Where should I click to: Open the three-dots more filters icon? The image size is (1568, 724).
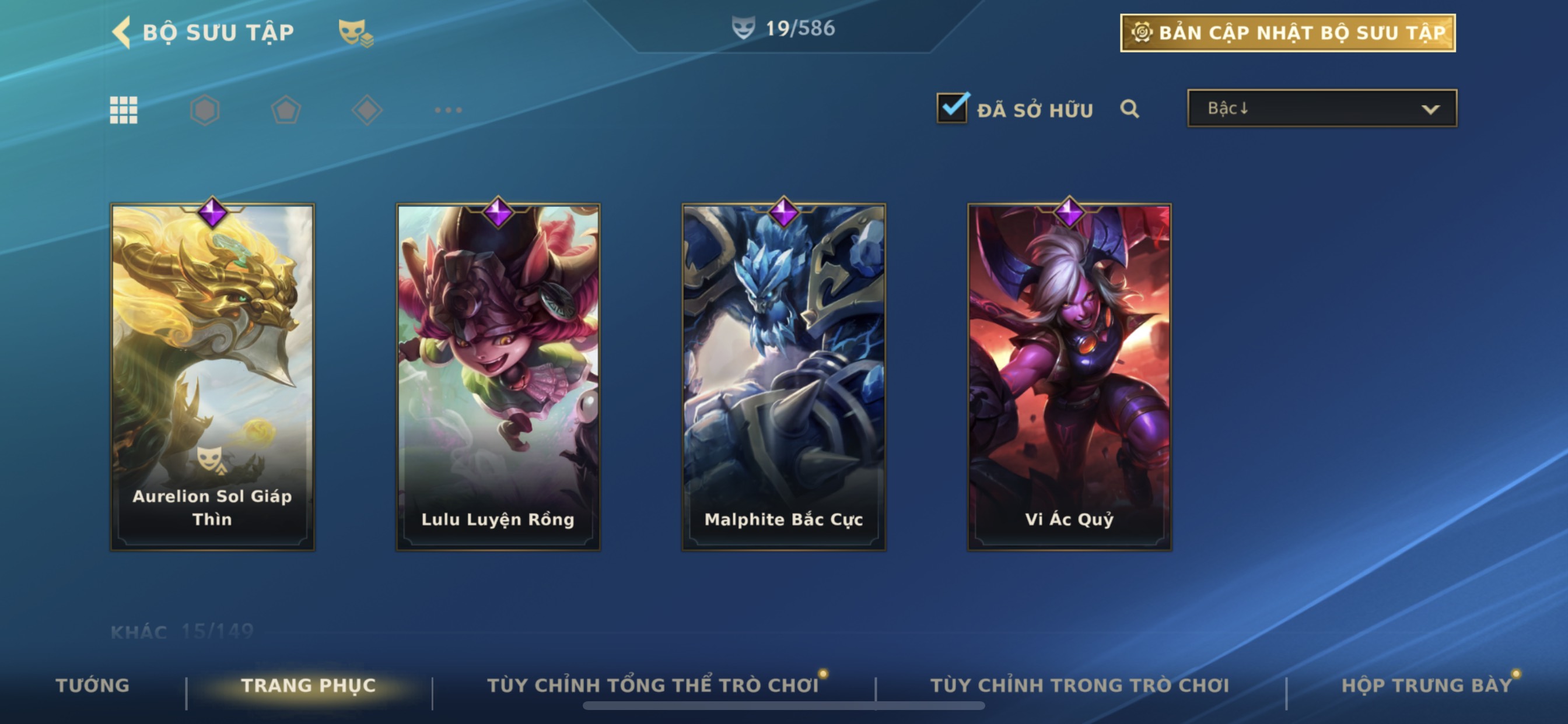tap(449, 110)
